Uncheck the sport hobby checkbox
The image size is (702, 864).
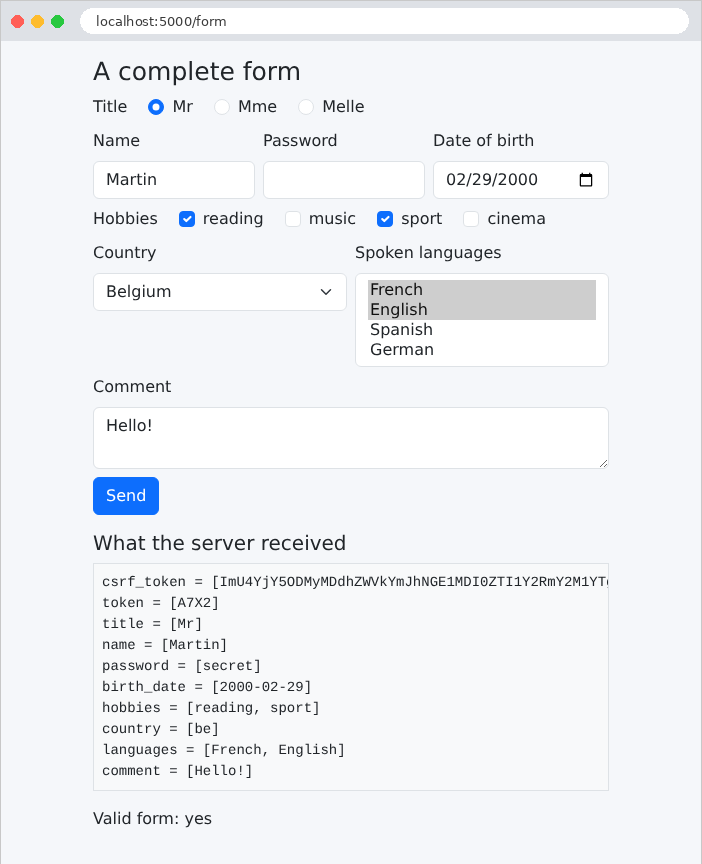385,219
